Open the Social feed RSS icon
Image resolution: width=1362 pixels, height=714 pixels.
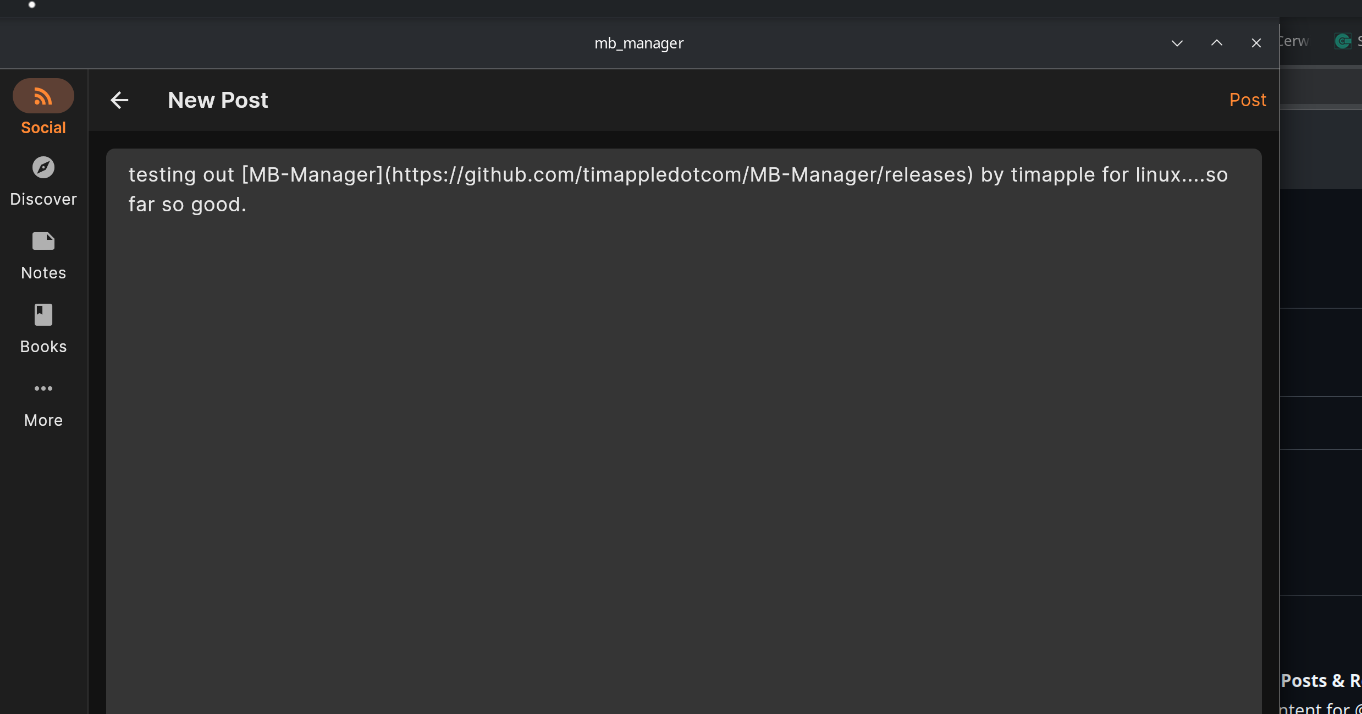(x=43, y=96)
